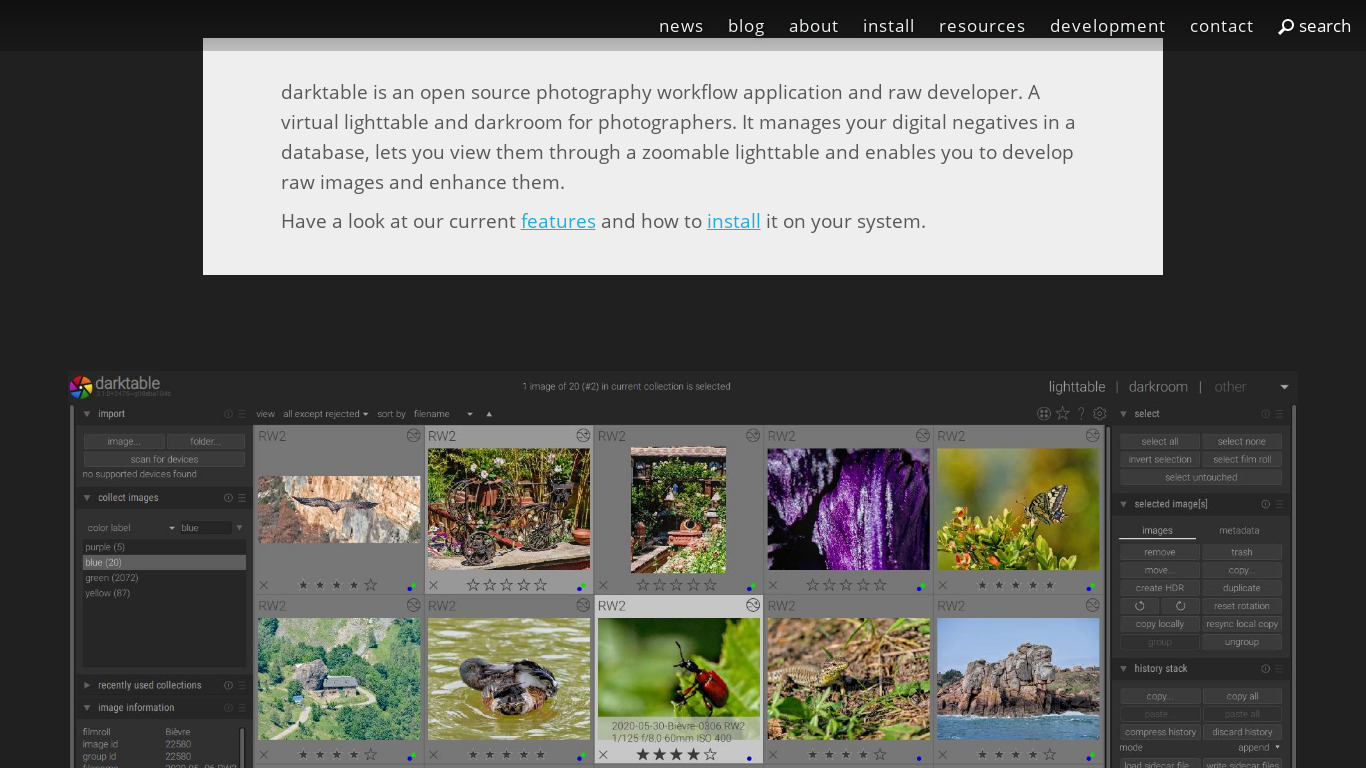Click the 'select untouched' button
Screen dimensions: 1366x768
1201,478
